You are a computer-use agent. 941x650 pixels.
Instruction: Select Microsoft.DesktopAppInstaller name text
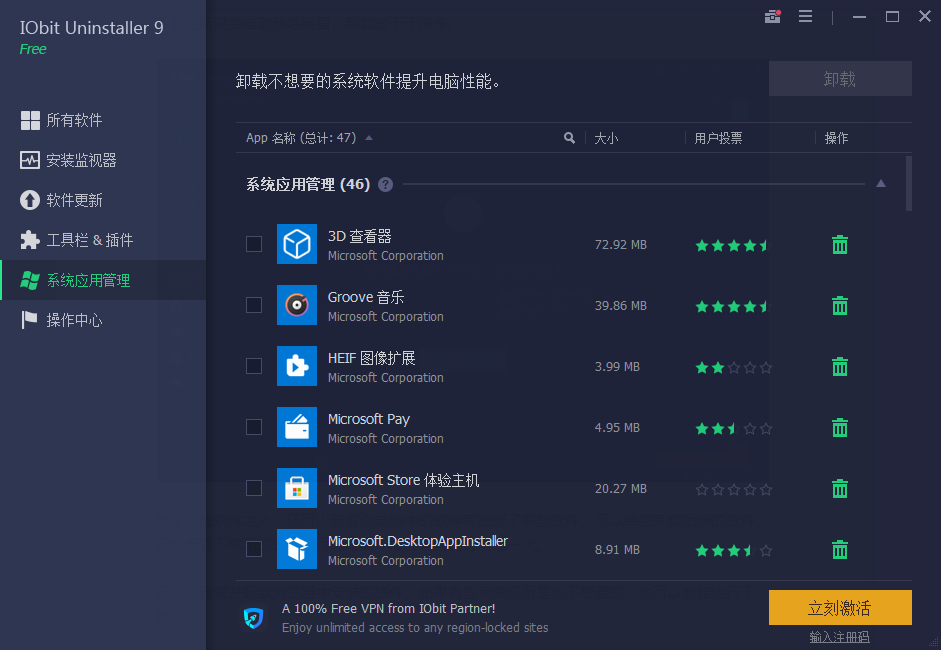(418, 541)
